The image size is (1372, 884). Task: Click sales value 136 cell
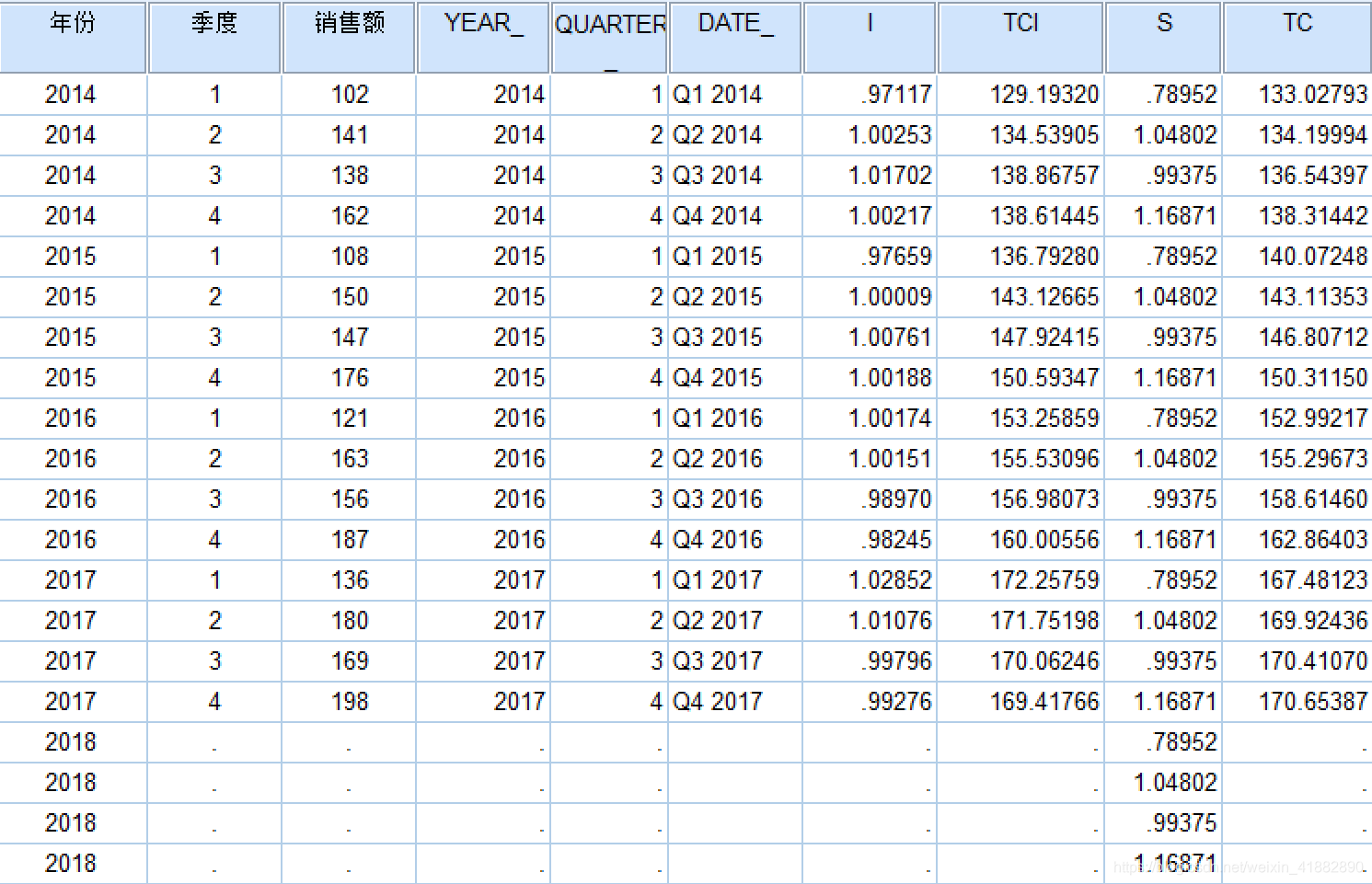coord(349,580)
